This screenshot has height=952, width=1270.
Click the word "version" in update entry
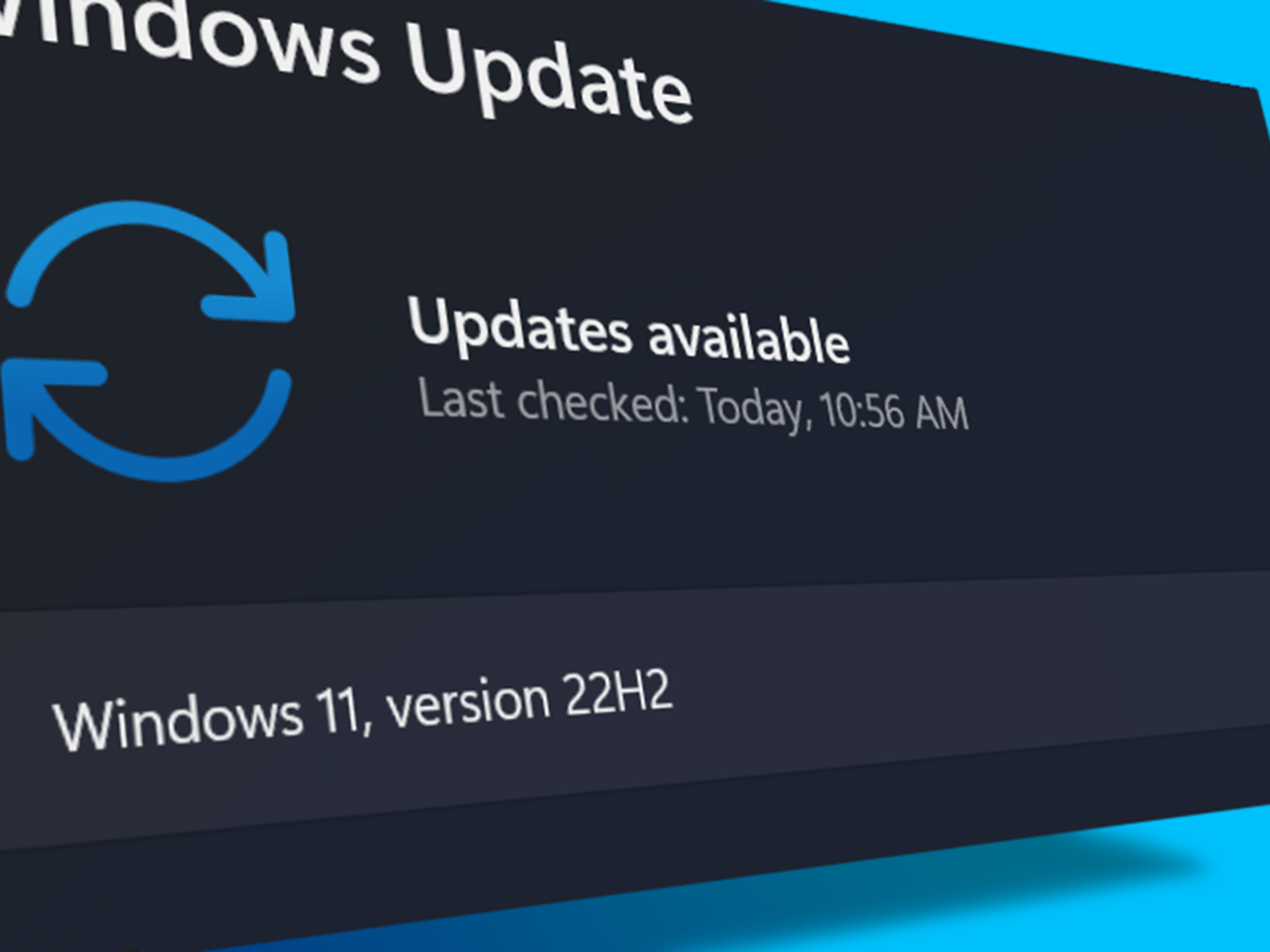click(x=467, y=702)
